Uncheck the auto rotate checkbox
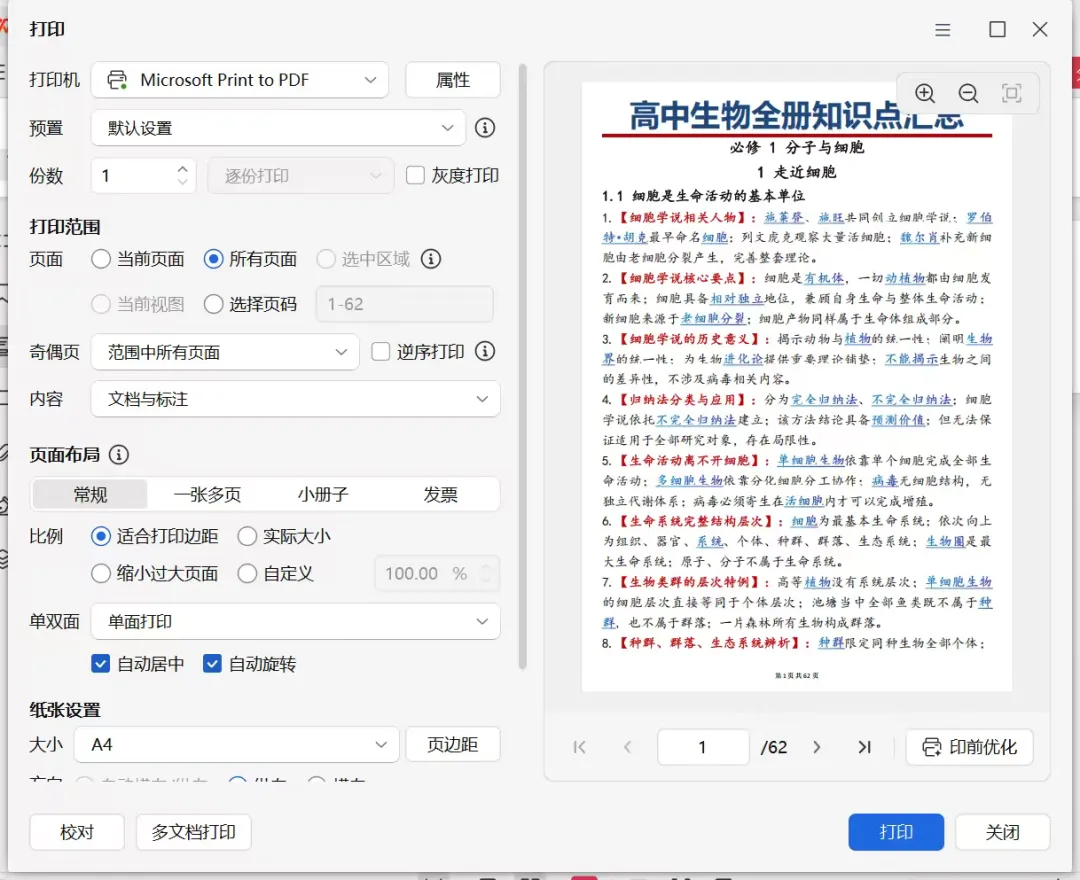Viewport: 1080px width, 880px height. point(212,664)
